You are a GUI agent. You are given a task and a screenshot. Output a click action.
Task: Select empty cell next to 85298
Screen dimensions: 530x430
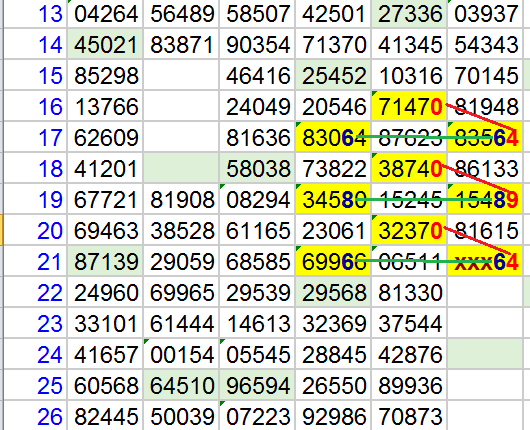(181, 75)
